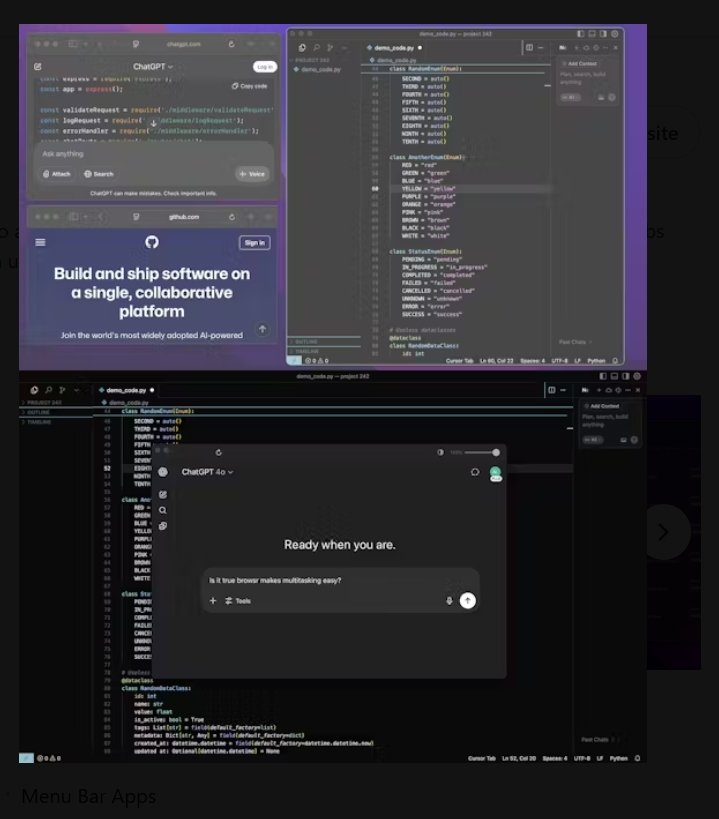
Task: Open Search icon in the small editor window
Action: [x=316, y=48]
